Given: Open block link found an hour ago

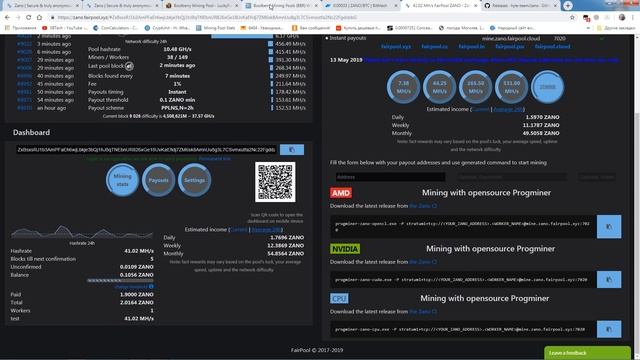Looking at the screenshot, I should tap(24, 108).
